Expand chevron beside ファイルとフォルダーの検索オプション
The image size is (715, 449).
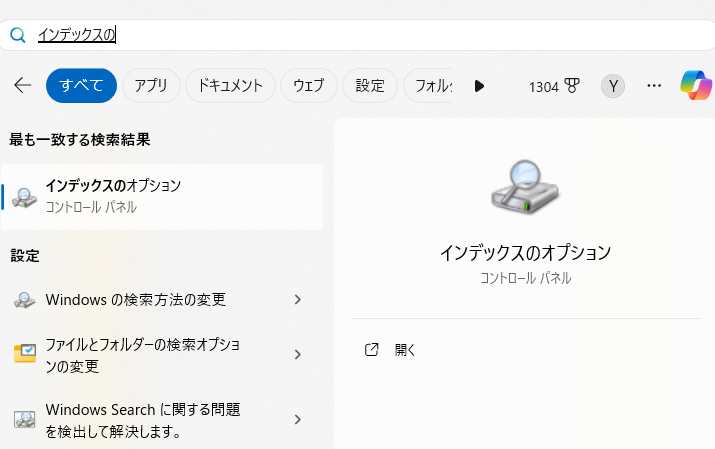click(297, 354)
